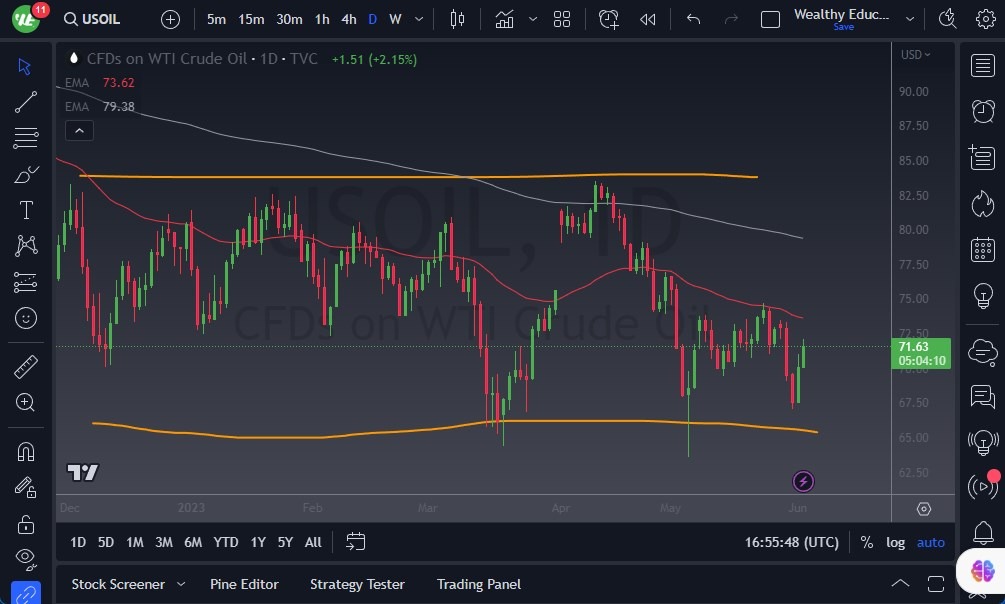Toggle the log scale
Screen dimensions: 1005x604
[x=895, y=542]
